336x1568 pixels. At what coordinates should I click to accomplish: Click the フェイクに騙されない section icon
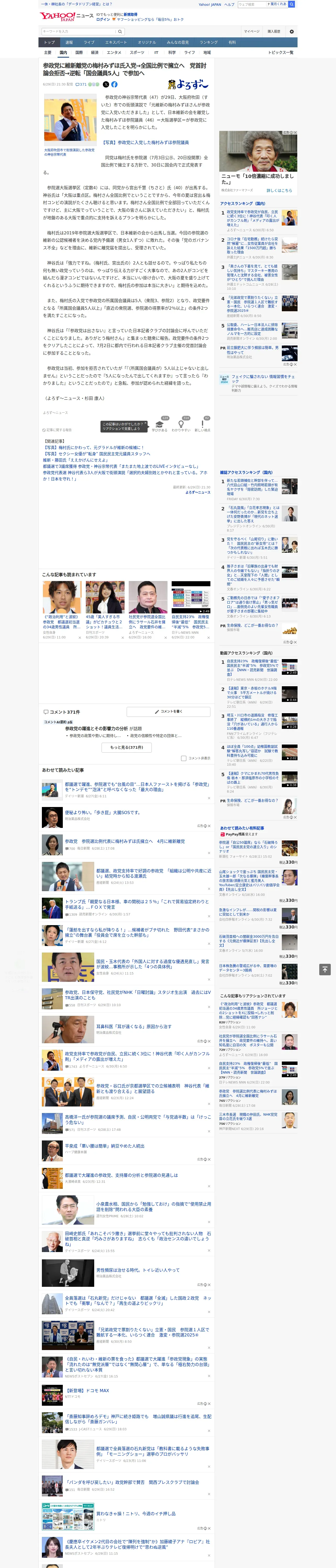coord(225,379)
